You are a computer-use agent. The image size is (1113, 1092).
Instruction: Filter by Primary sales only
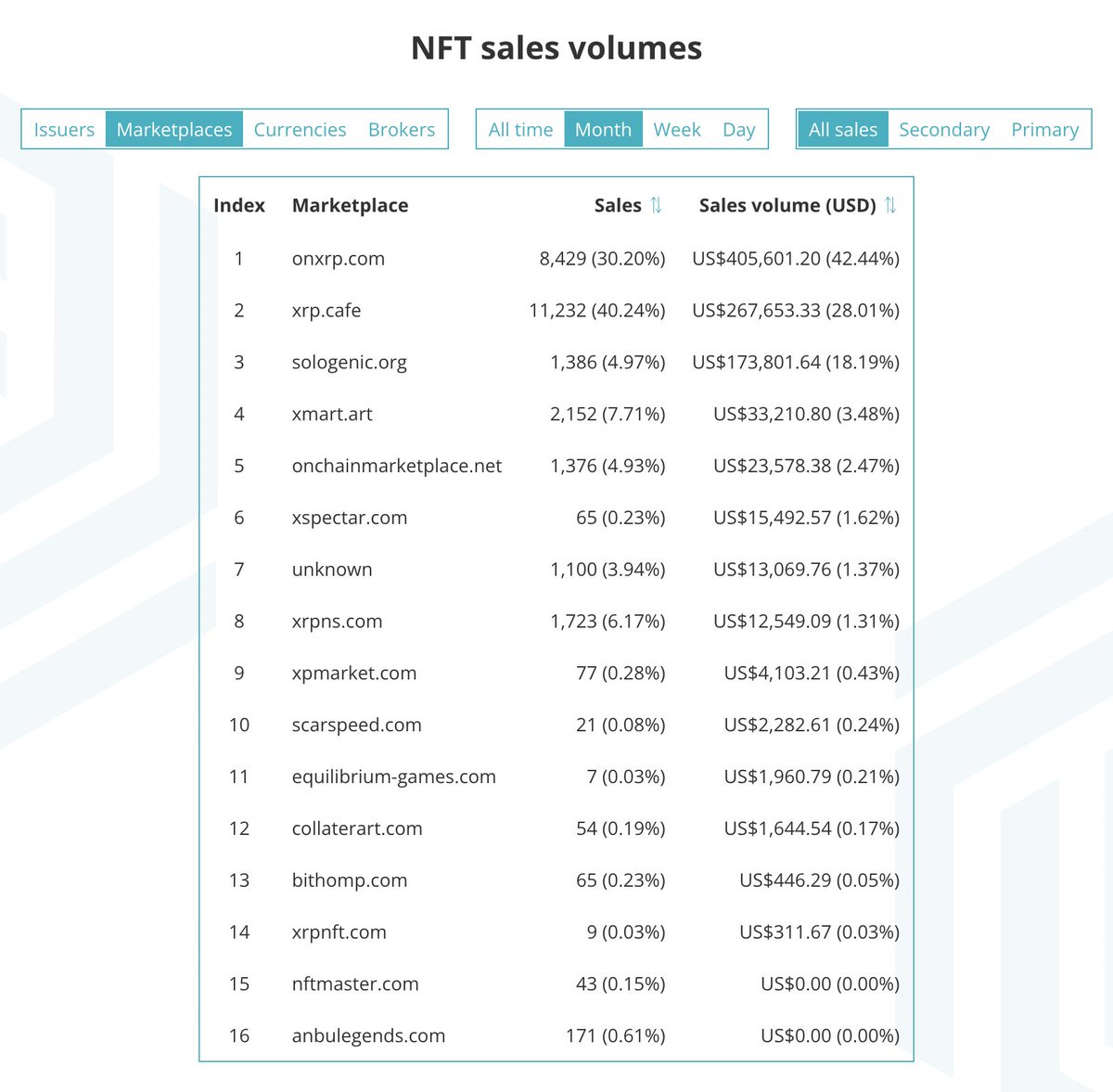pyautogui.click(x=1044, y=129)
